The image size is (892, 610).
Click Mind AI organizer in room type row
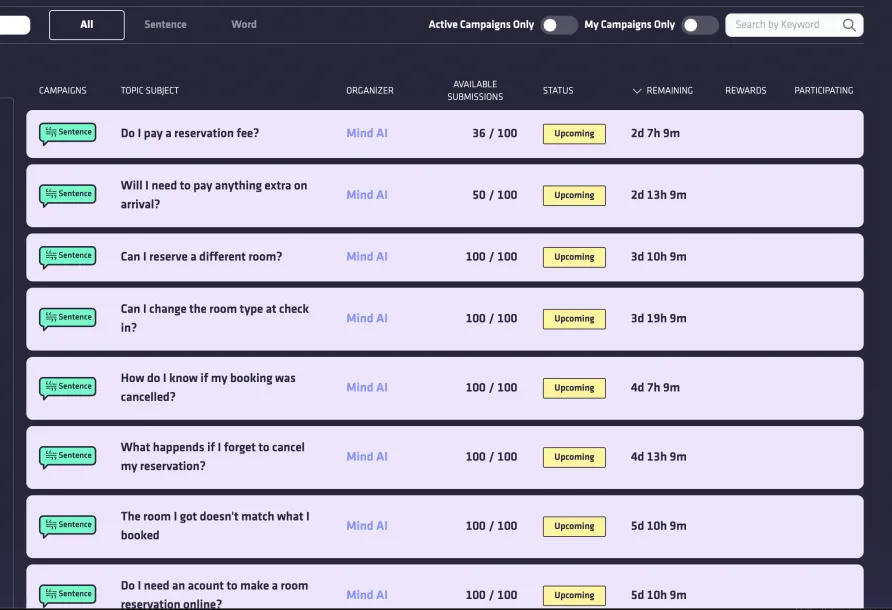tap(367, 318)
